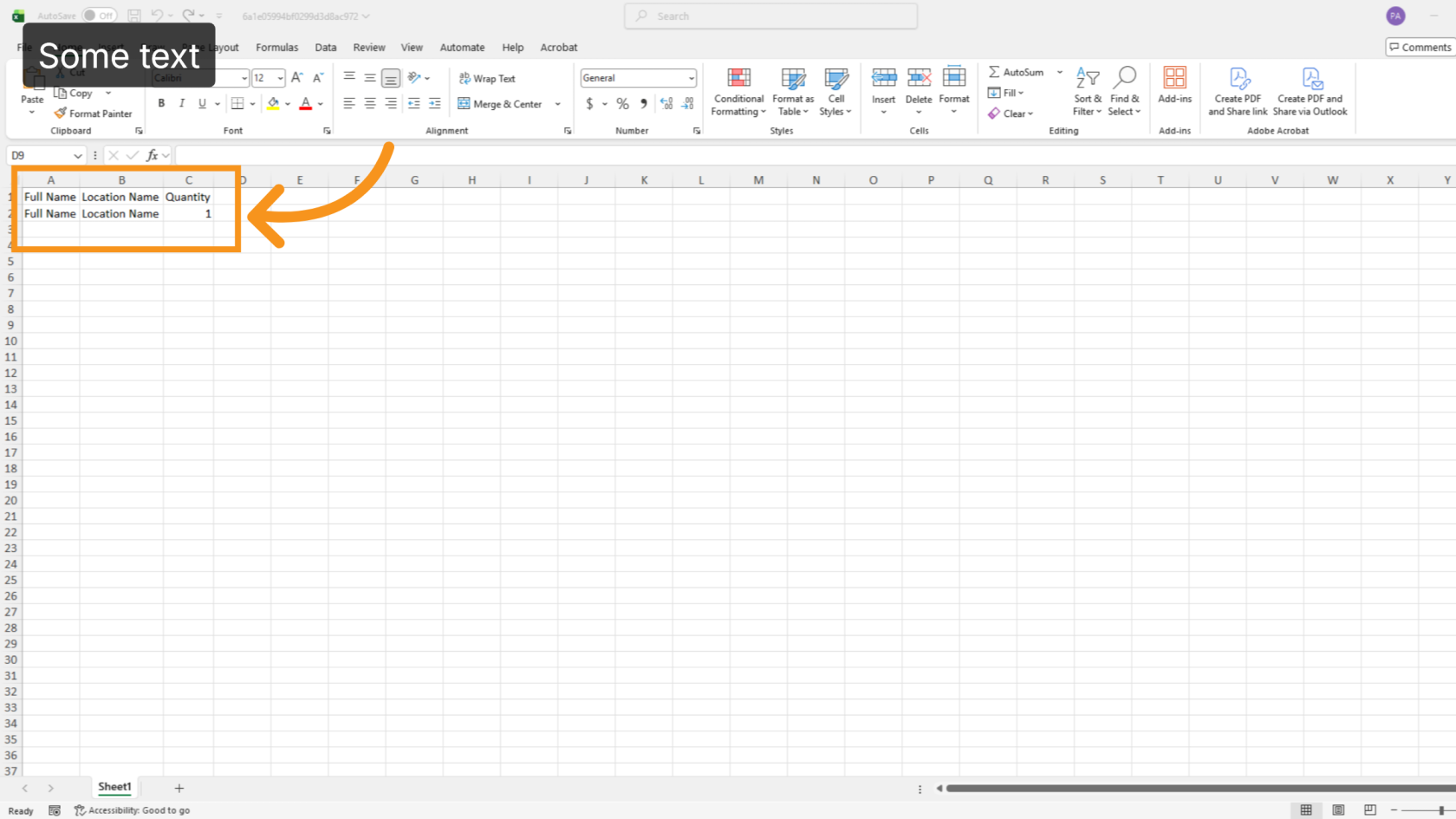Align text to the top
This screenshot has height=819, width=1456.
point(349,78)
